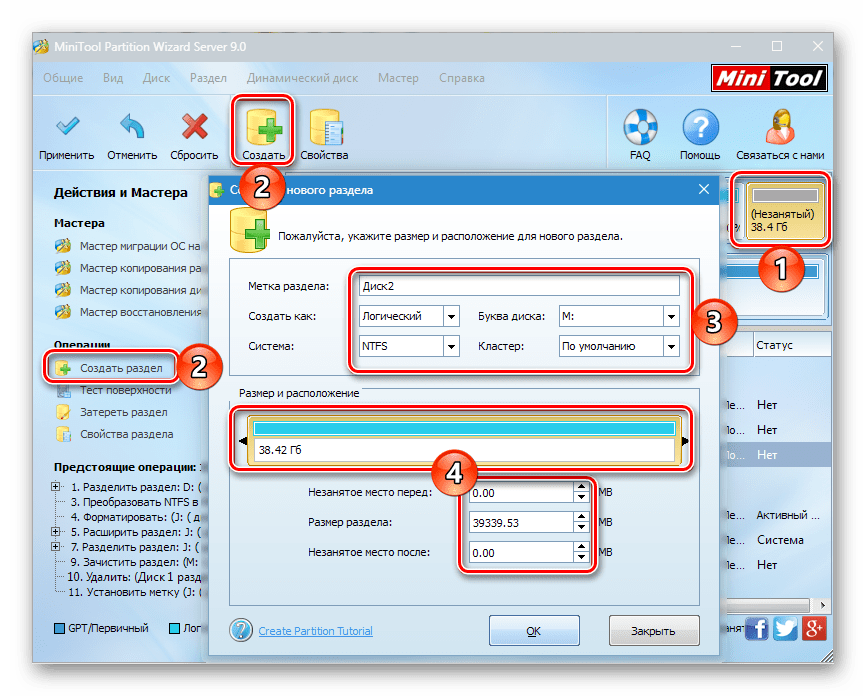Screen dimensions: 866x696
Task: Open the Диск menu
Action: 156,78
